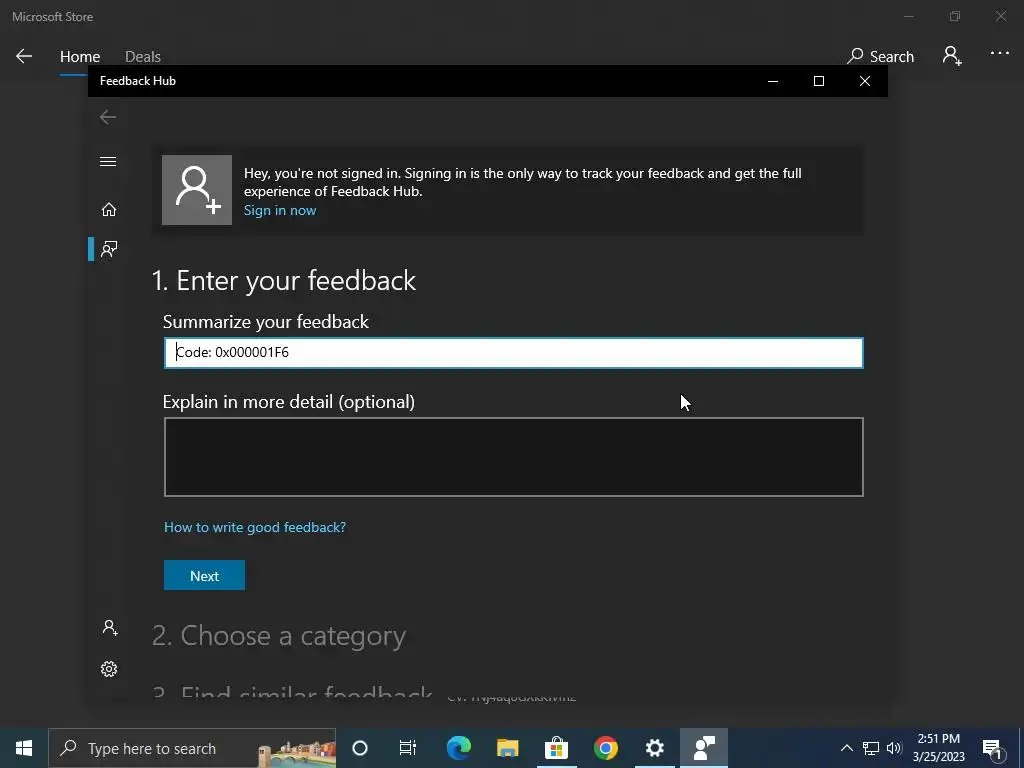Open the sidebar sign-in account icon
The height and width of the screenshot is (768, 1024).
tap(110, 628)
